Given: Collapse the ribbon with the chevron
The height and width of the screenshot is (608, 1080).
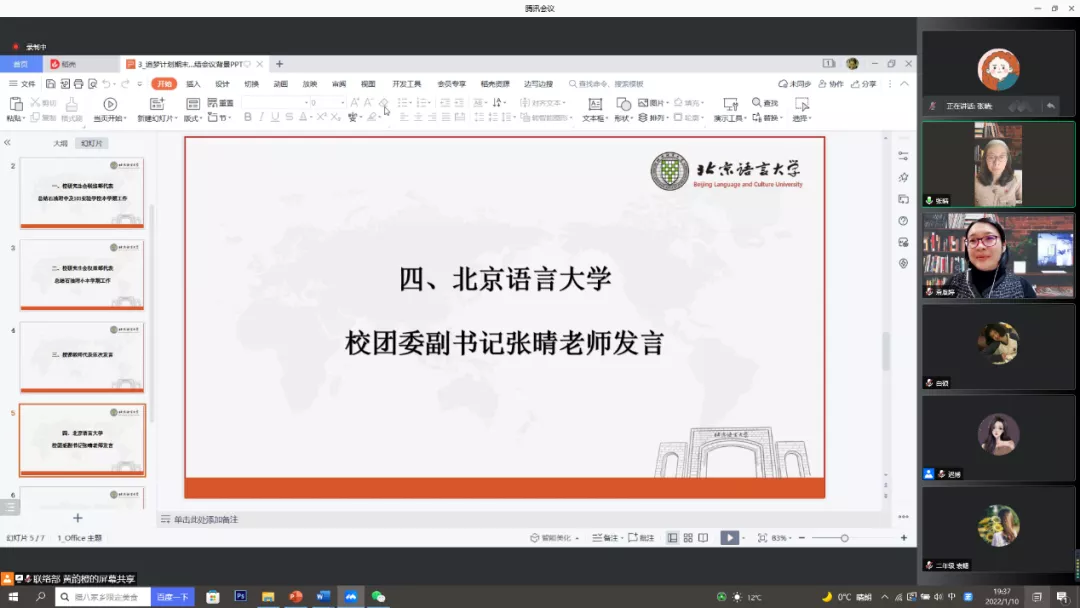Looking at the screenshot, I should (x=905, y=84).
